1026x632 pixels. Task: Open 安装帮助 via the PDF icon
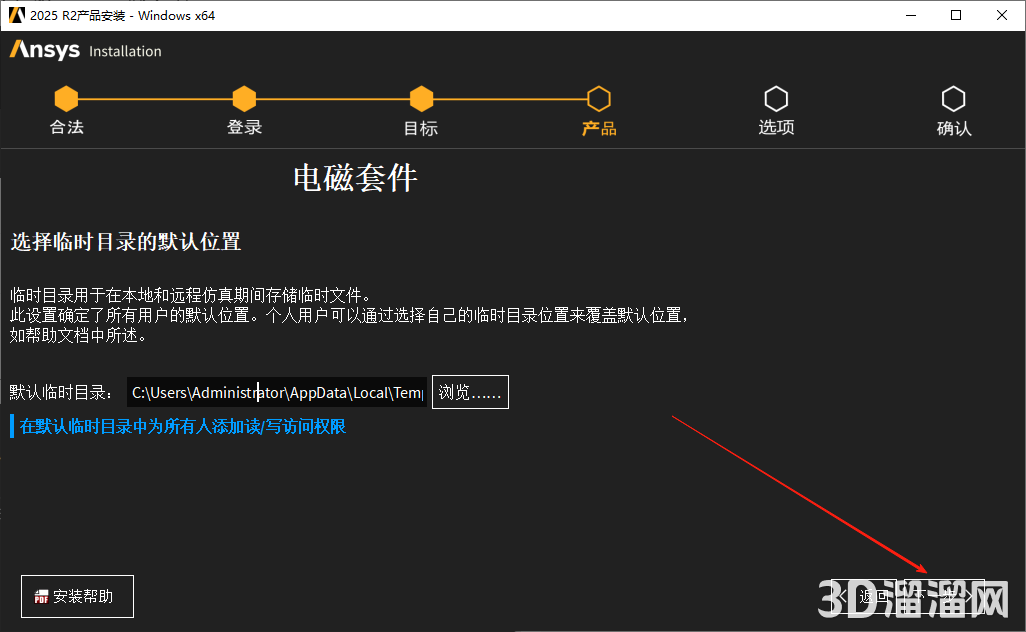(42, 597)
